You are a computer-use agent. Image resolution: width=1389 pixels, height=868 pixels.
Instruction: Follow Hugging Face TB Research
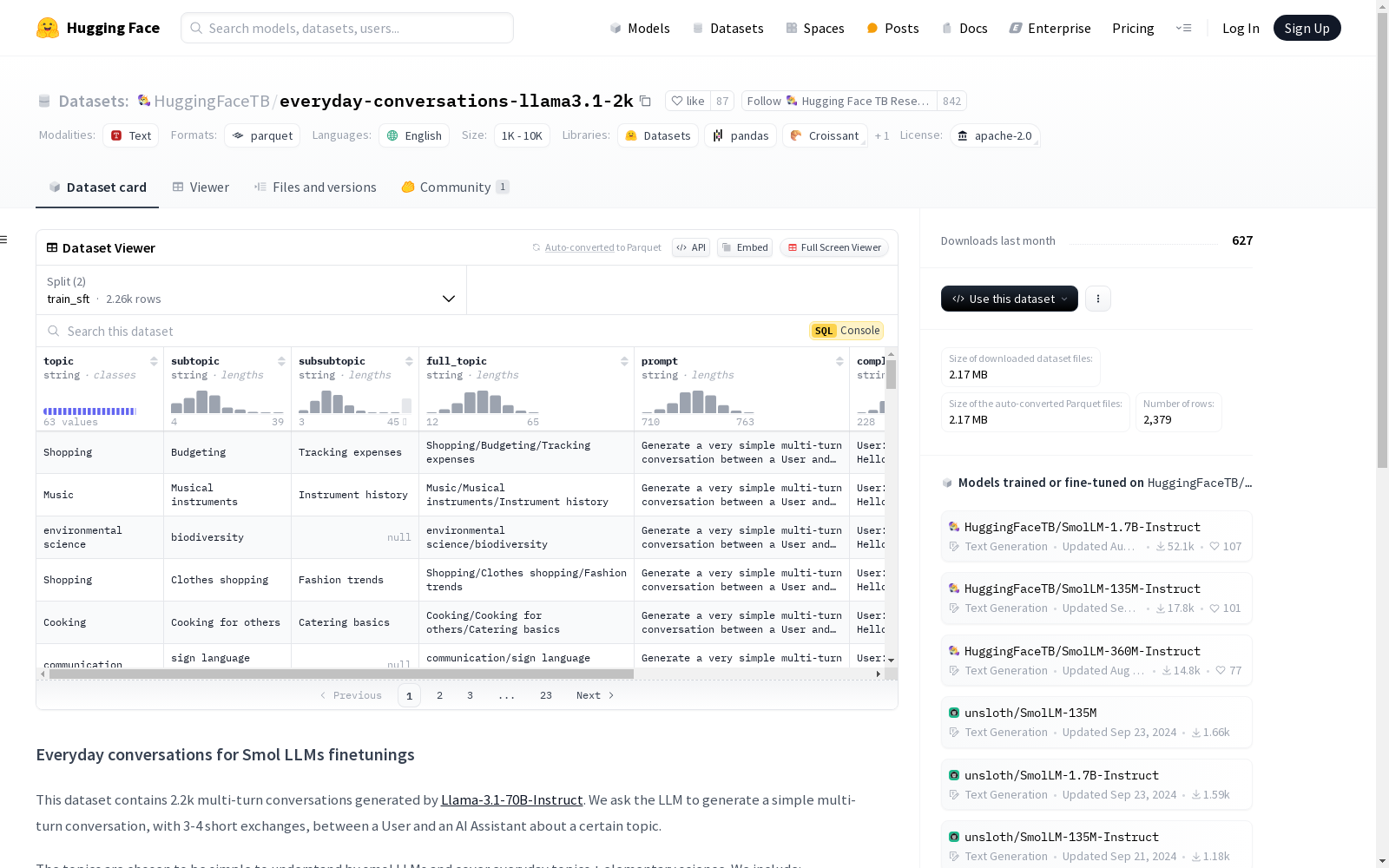point(839,101)
